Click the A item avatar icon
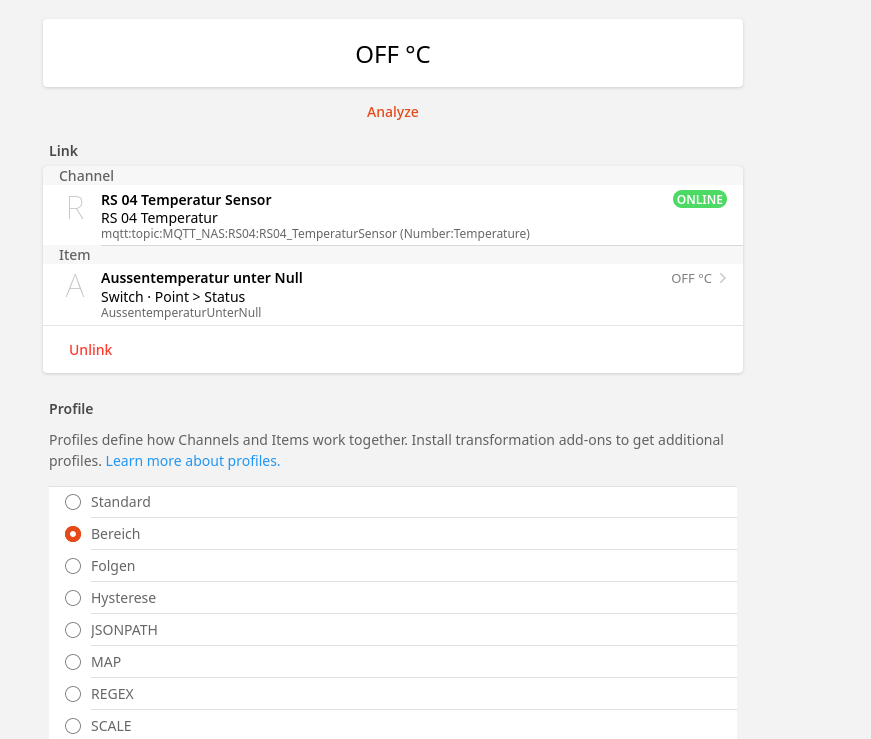 [x=75, y=286]
